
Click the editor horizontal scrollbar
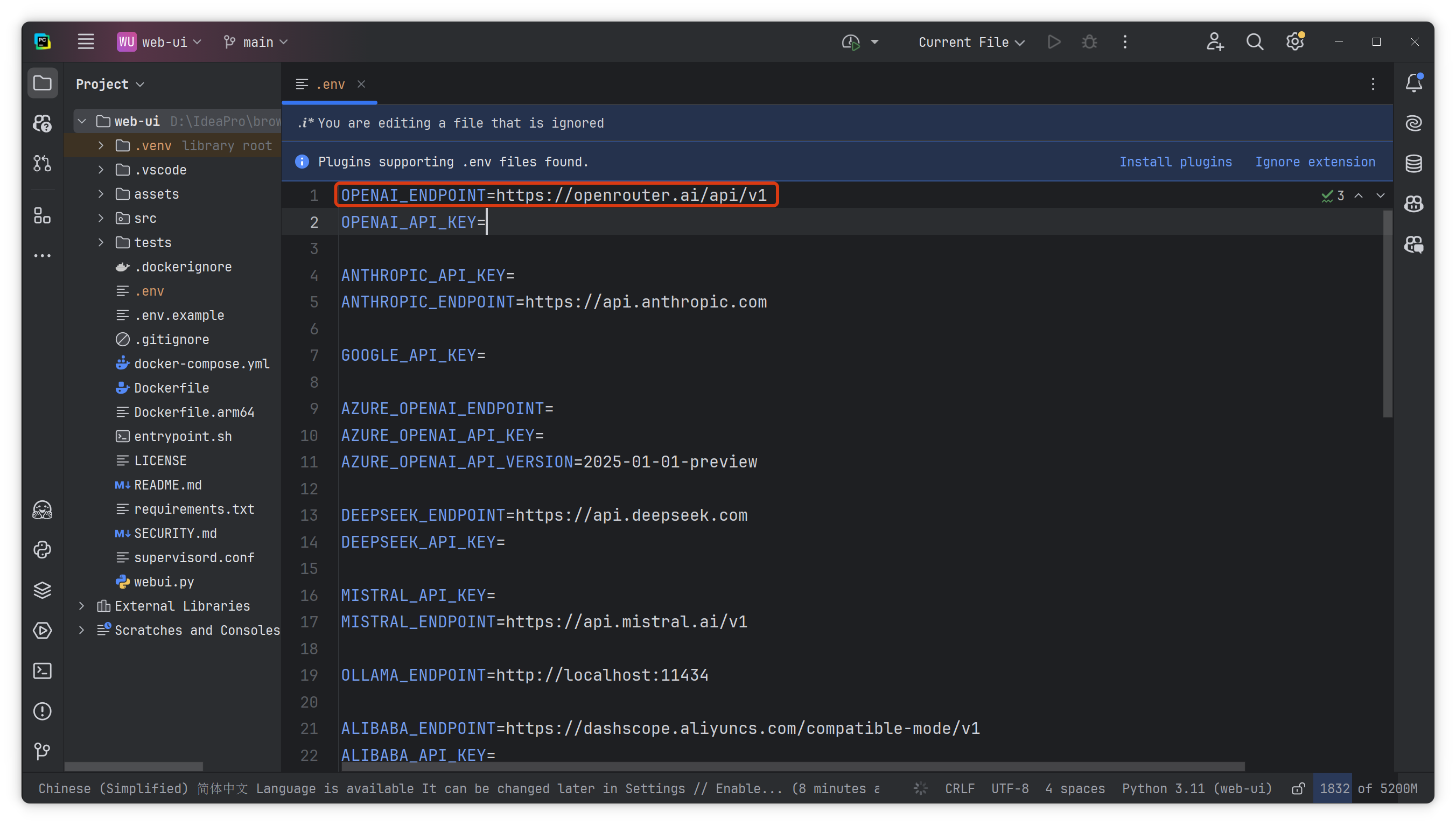tap(793, 766)
